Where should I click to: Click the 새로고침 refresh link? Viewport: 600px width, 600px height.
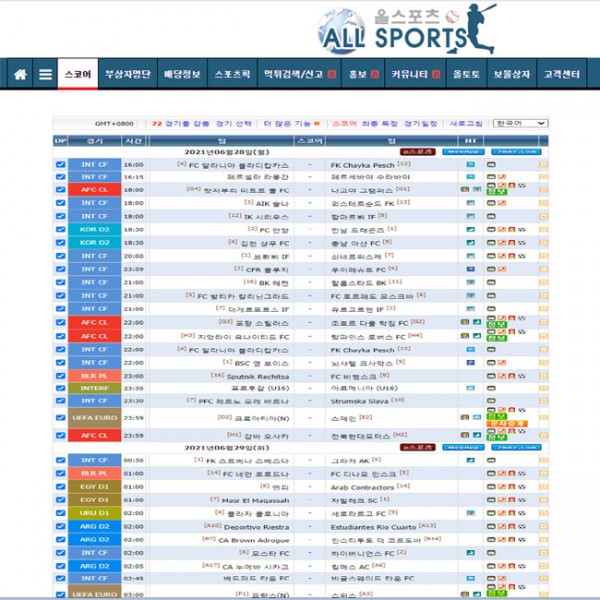tap(466, 123)
